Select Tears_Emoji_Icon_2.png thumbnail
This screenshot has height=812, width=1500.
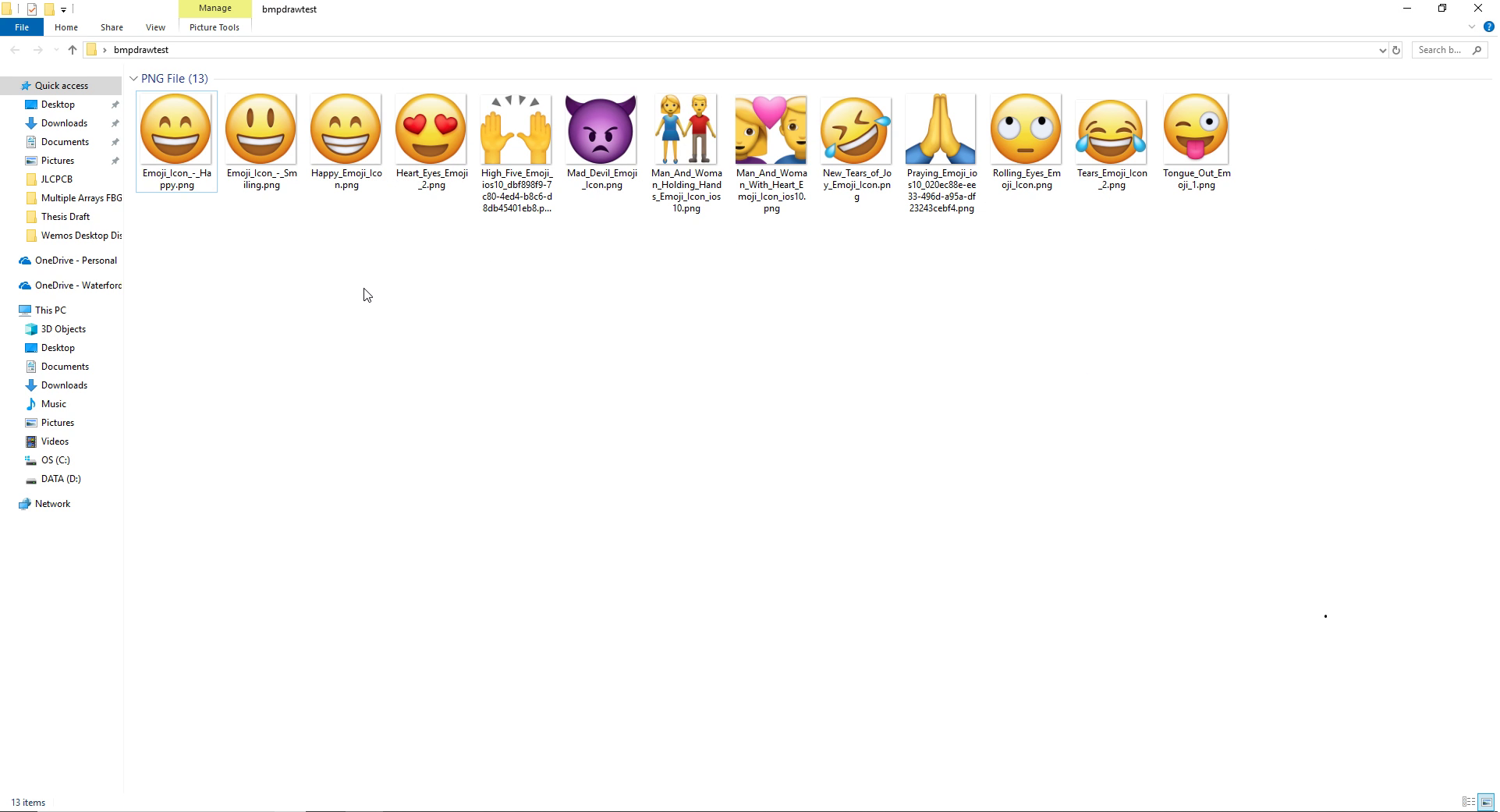pos(1112,141)
